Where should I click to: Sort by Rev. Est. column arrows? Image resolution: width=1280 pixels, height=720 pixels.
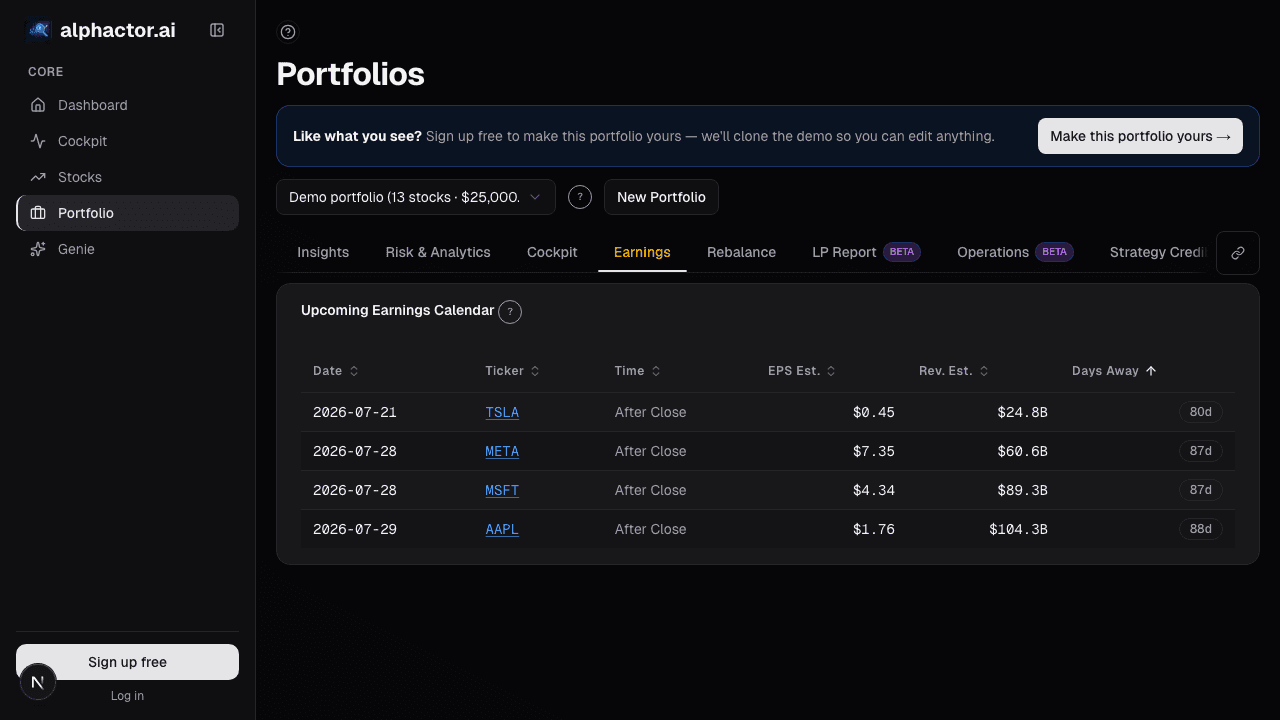tap(984, 371)
